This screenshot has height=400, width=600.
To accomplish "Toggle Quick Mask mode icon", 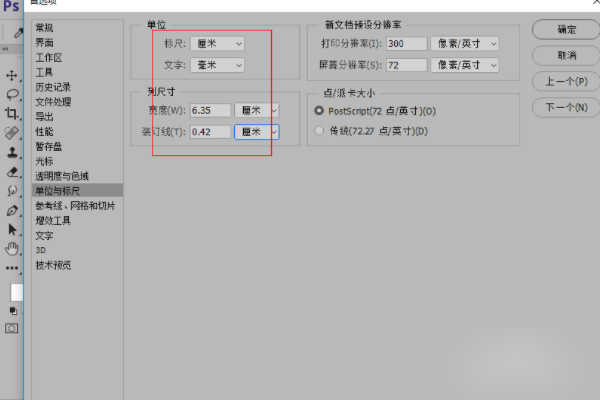I will click(11, 328).
